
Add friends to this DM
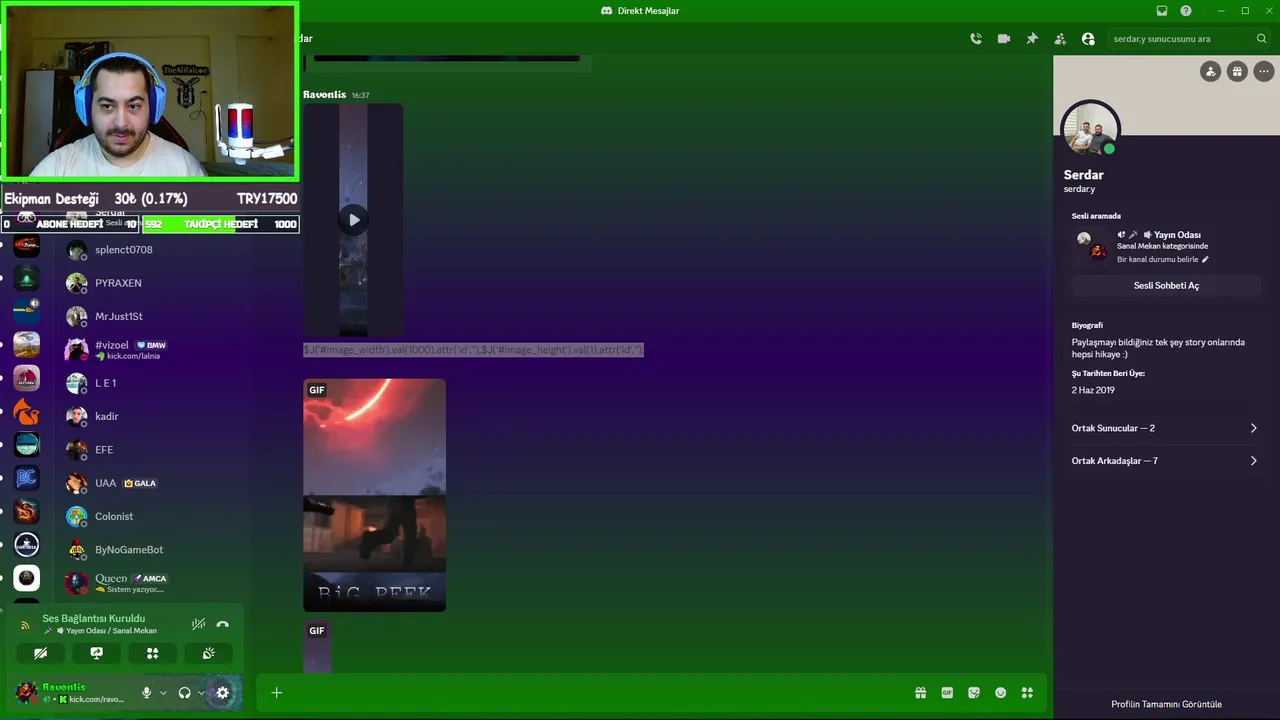(1060, 39)
